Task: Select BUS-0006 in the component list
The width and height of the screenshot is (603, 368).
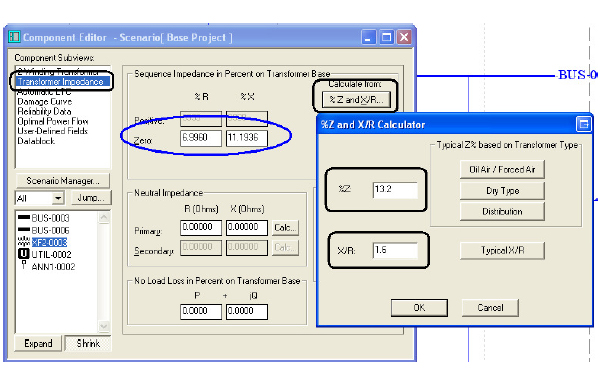Action: 50,230
